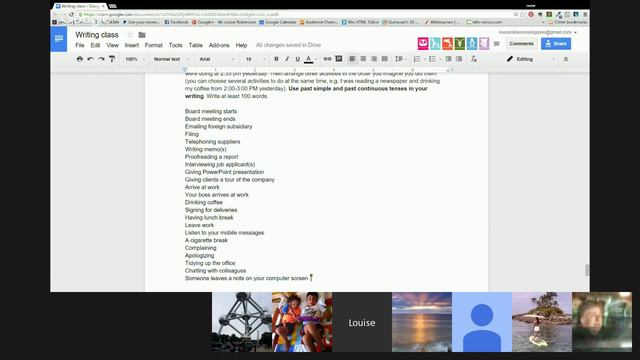640x360 pixels.
Task: Open the Format menu
Action: pyautogui.click(x=153, y=45)
